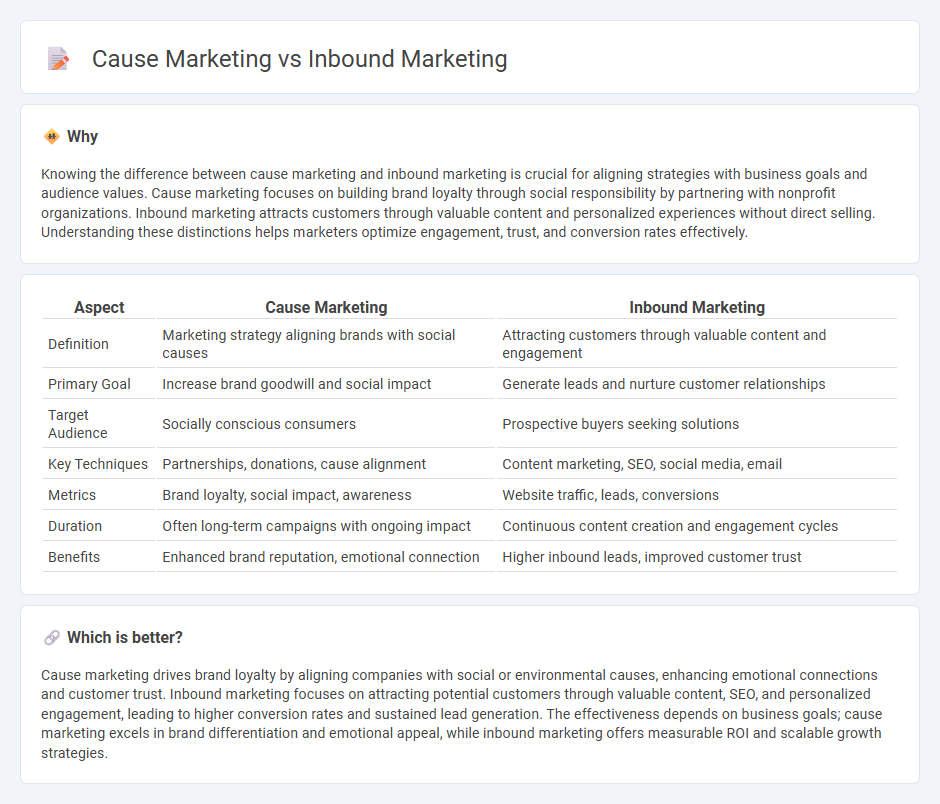This screenshot has width=940, height=804.
Task: Click cell 'Marketing strategy aligning brands with social causes'
Action: pyautogui.click(x=326, y=344)
